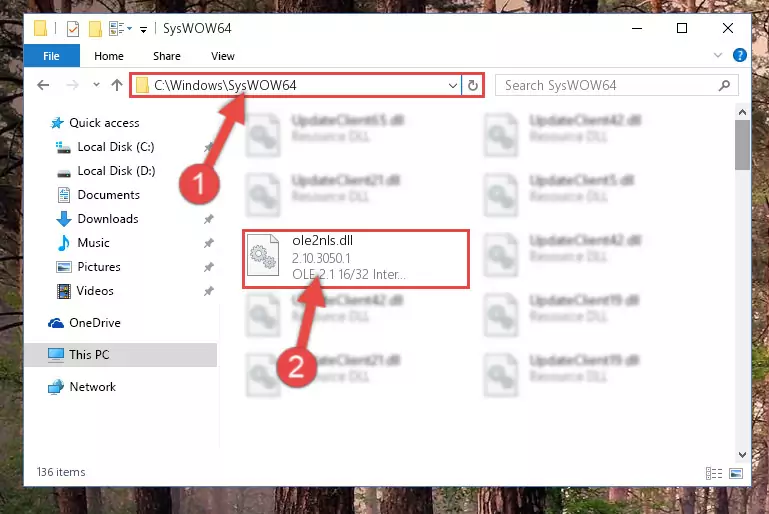The height and width of the screenshot is (514, 769).
Task: Click the This PC monitor icon
Action: [x=56, y=355]
